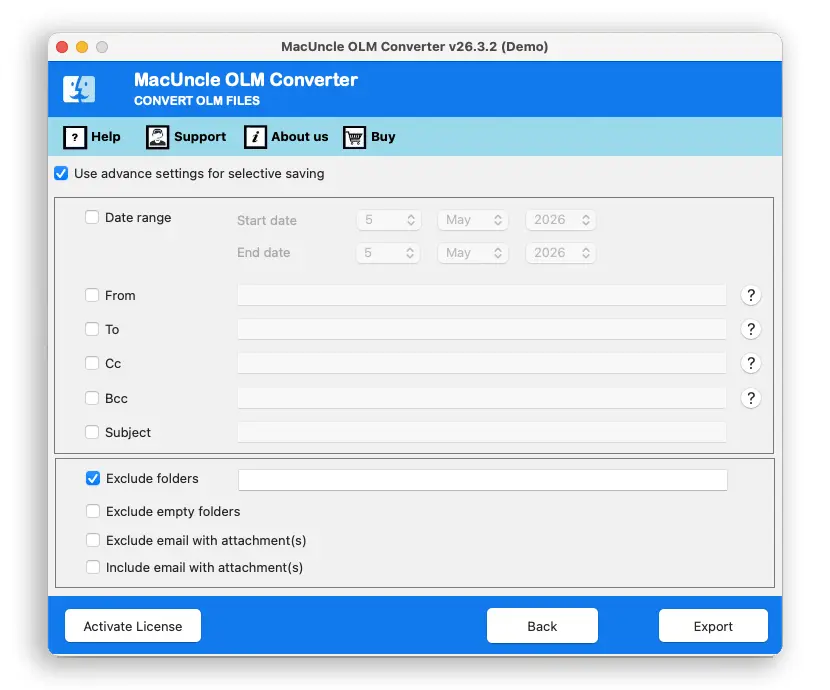Click the Export button
830x690 pixels.
[x=713, y=626]
